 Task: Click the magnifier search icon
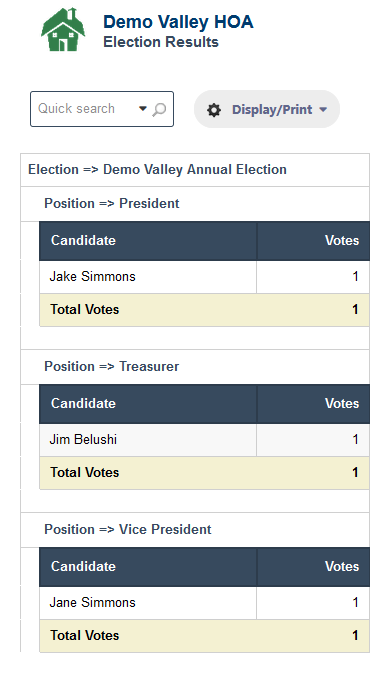tap(159, 109)
